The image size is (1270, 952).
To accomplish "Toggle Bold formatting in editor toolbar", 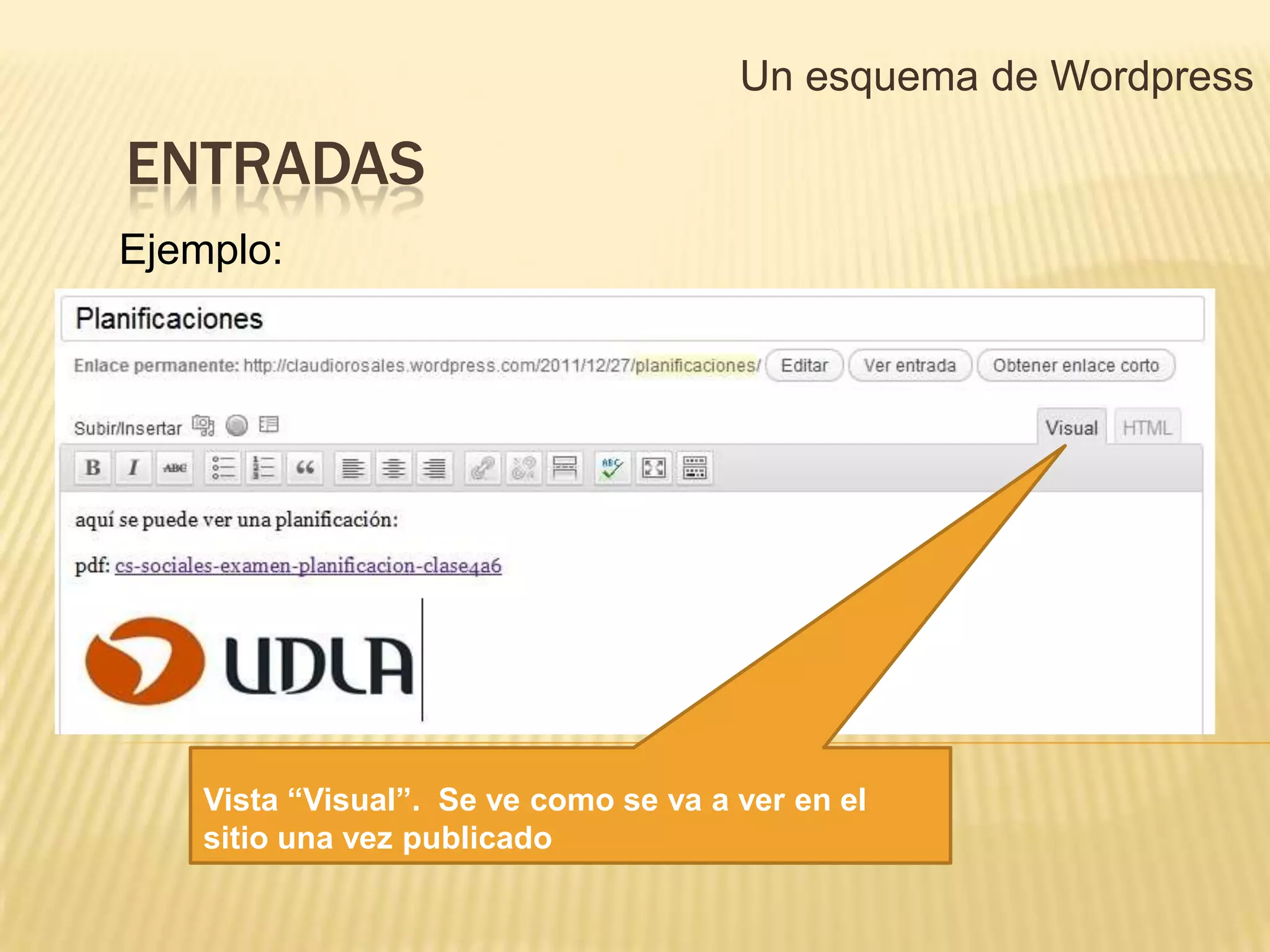I will (x=93, y=467).
